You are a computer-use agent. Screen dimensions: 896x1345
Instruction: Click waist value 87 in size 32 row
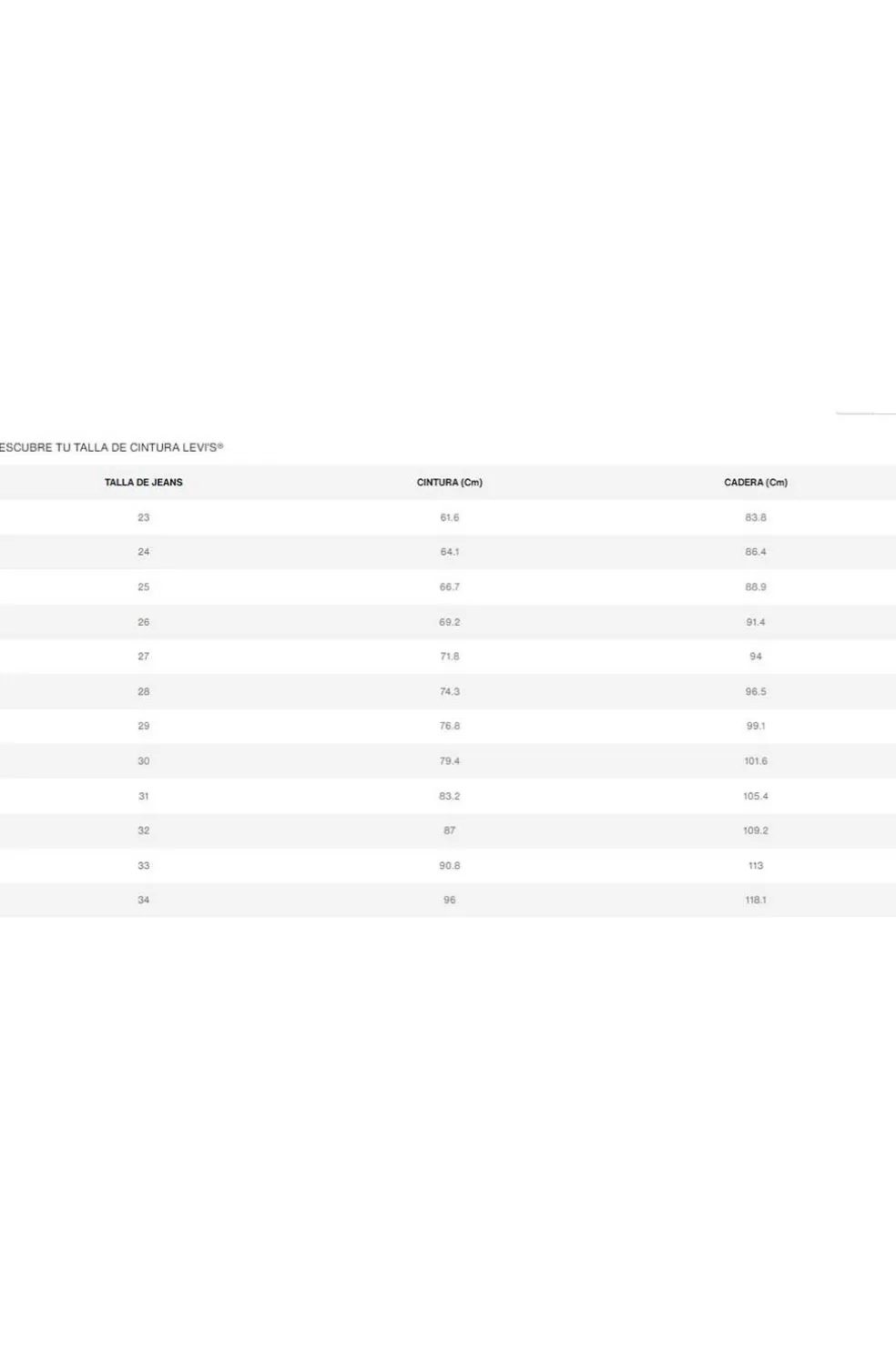point(450,830)
